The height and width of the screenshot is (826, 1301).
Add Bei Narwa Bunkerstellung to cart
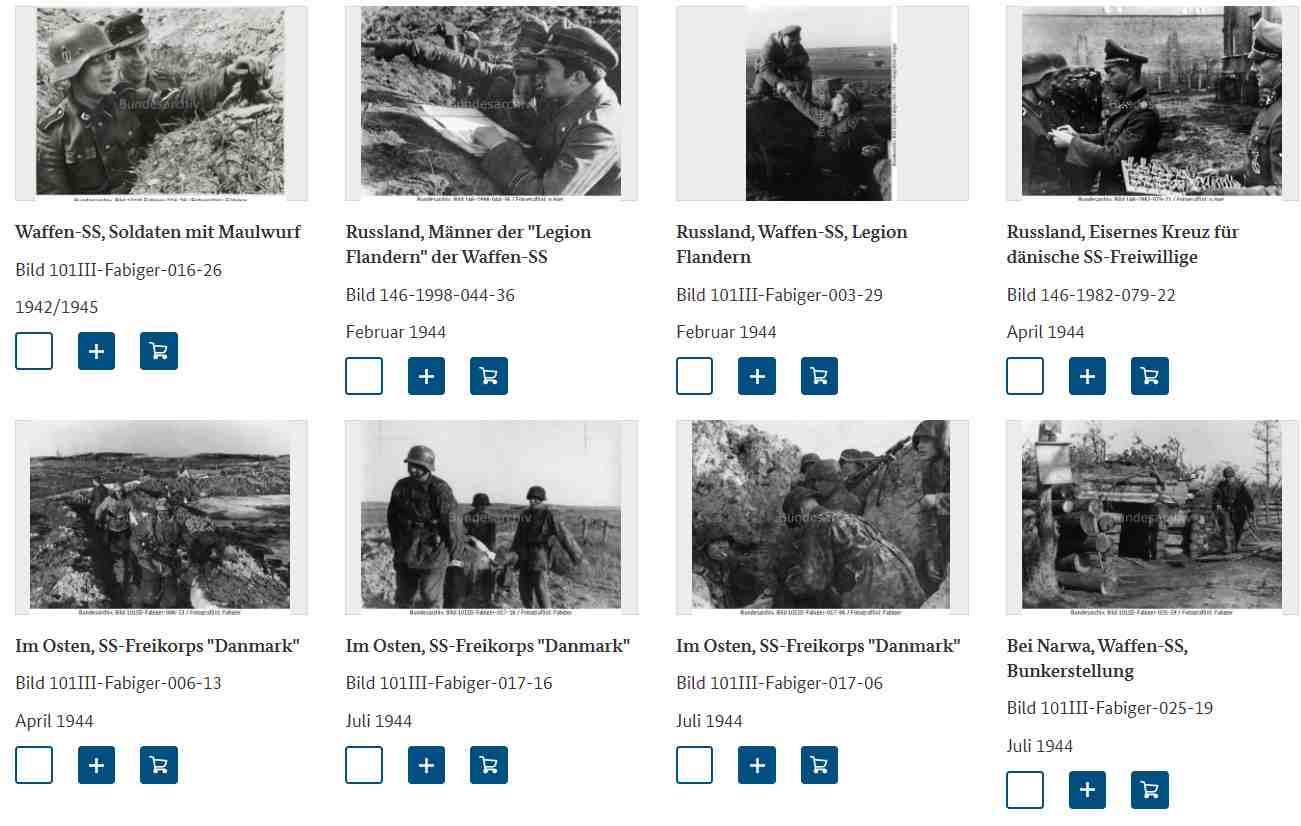[x=1150, y=790]
